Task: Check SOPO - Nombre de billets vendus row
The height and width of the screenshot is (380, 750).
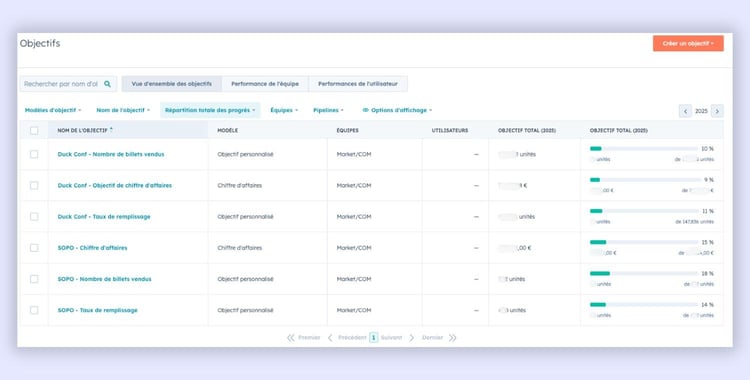Action: pos(34,279)
